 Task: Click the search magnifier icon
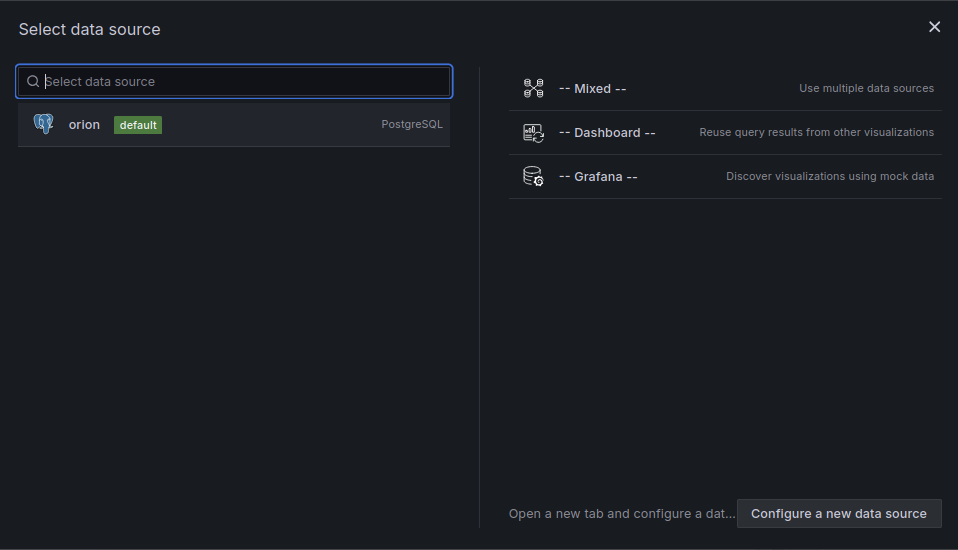(x=33, y=81)
